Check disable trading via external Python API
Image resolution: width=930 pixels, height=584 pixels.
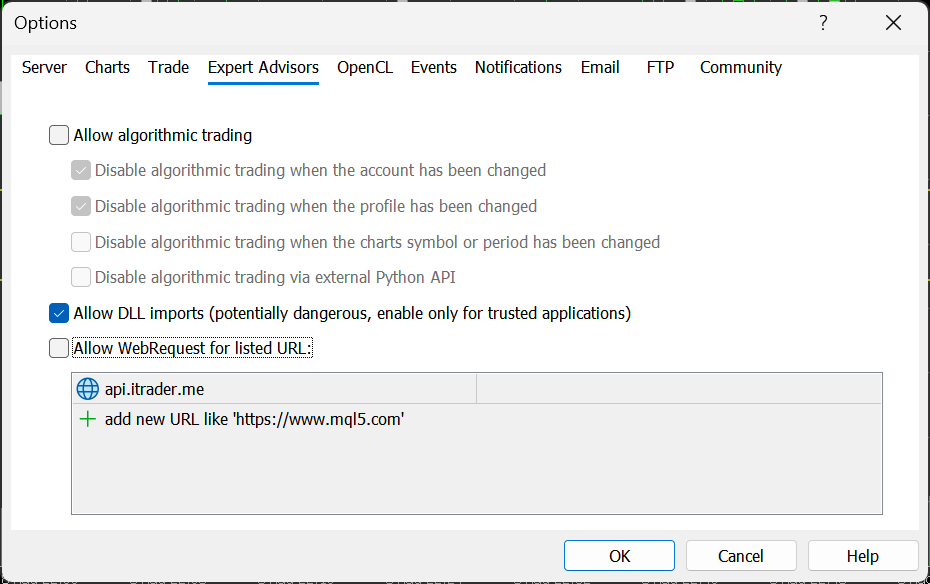click(x=81, y=277)
